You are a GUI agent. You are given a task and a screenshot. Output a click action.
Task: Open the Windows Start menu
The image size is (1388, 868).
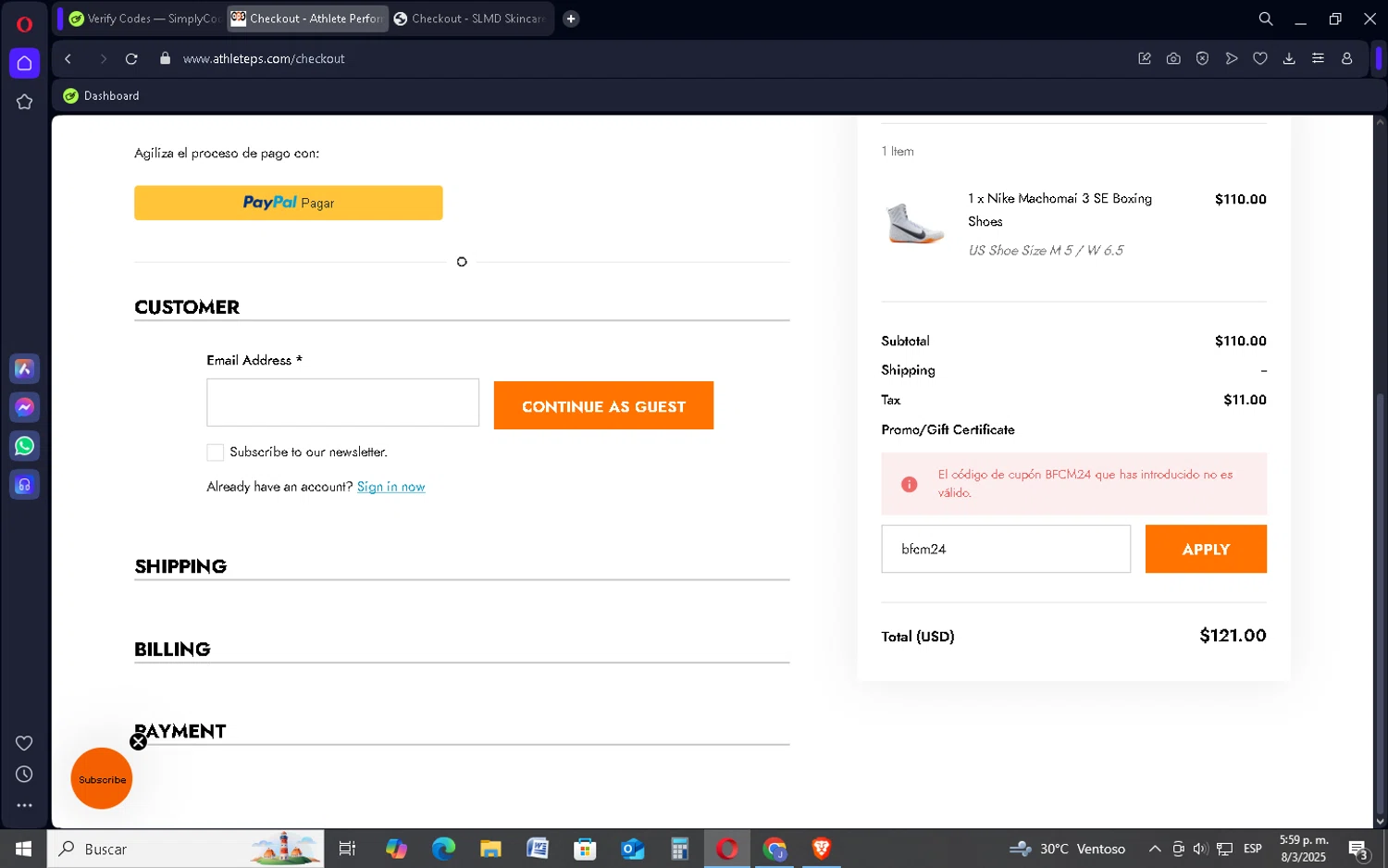(23, 849)
